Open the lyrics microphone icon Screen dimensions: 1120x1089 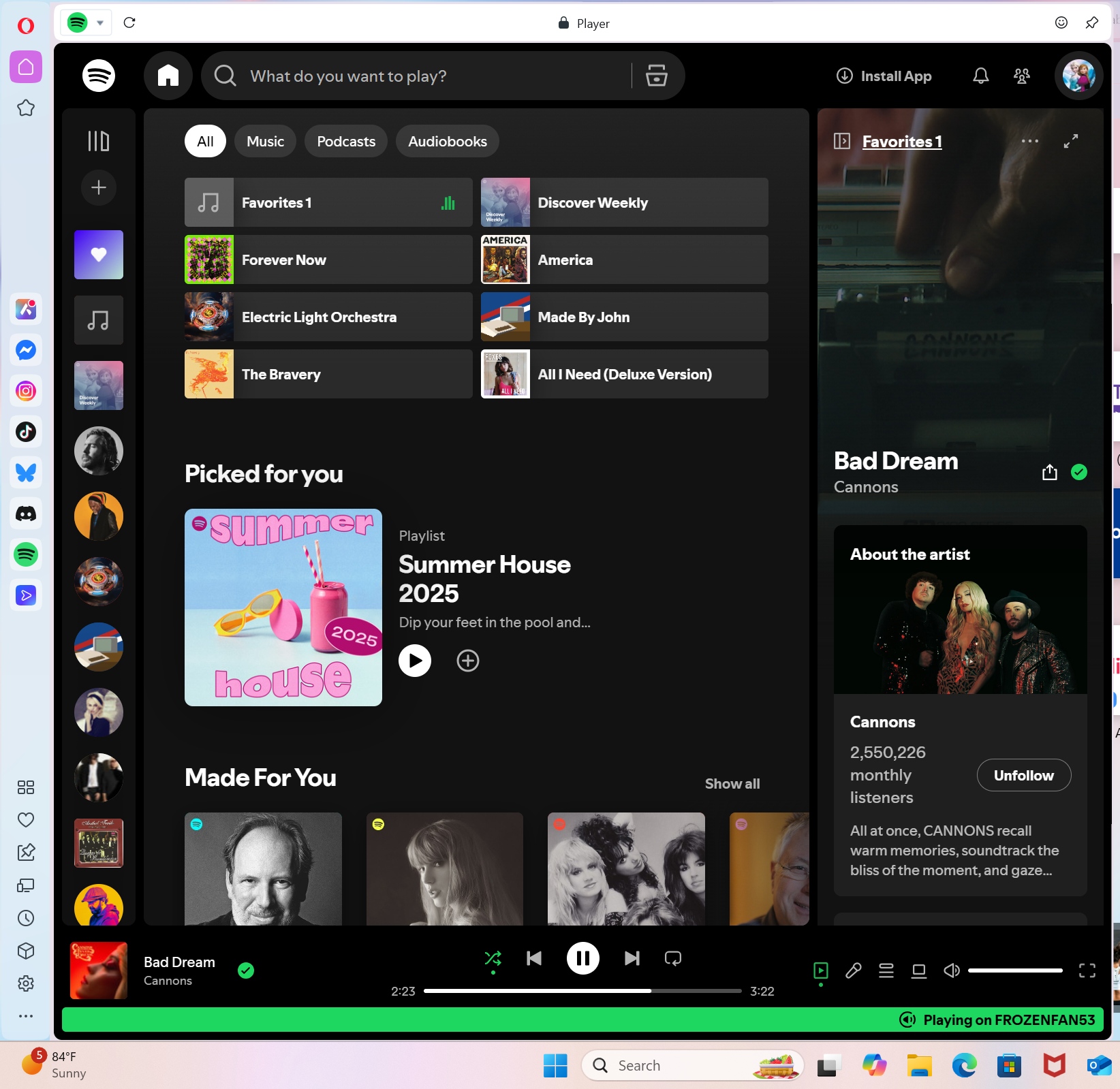pos(854,970)
